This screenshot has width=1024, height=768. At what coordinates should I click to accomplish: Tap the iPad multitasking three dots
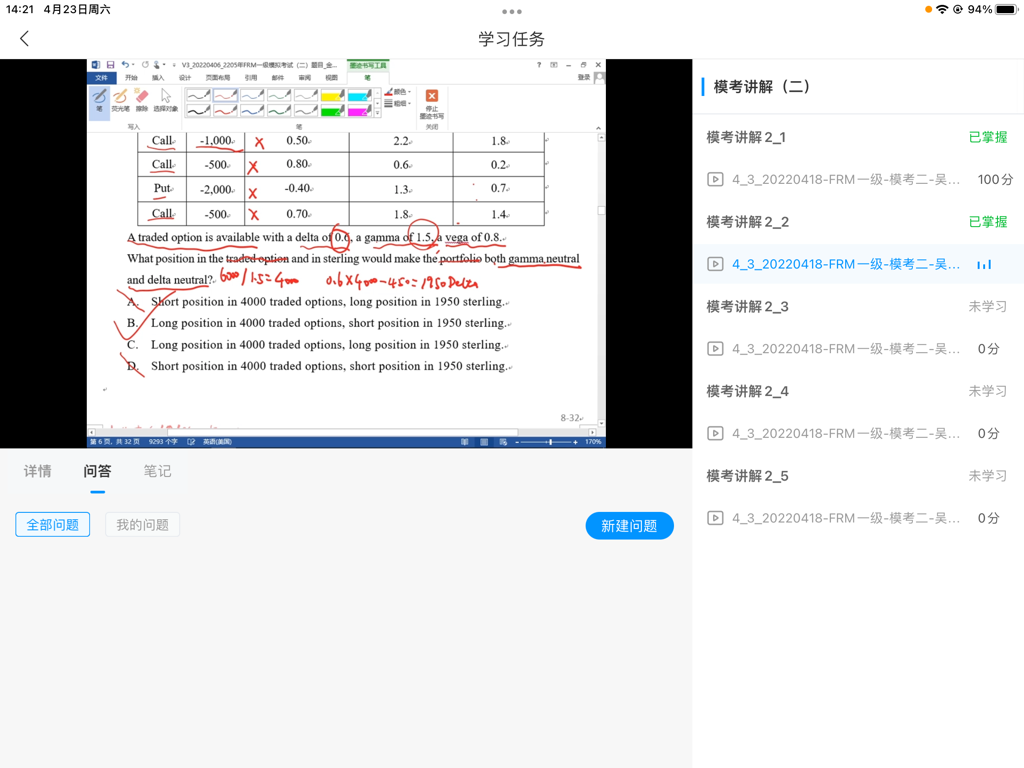tap(512, 12)
